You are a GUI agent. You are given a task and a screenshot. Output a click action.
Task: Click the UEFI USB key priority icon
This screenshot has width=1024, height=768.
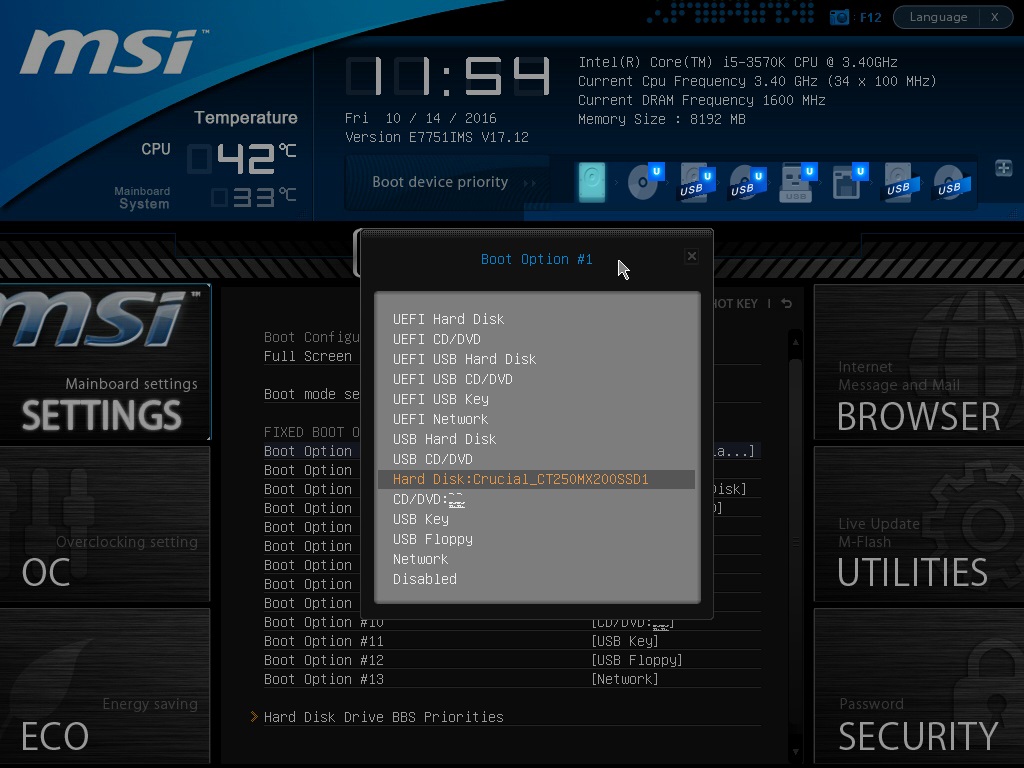click(x=798, y=182)
